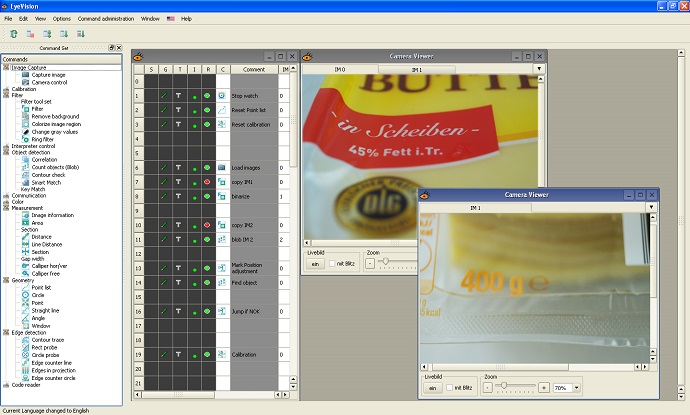Screen dimensions: 690x415
Task: Switch to IM 1 tab in back Camera Viewer
Action: coord(416,70)
